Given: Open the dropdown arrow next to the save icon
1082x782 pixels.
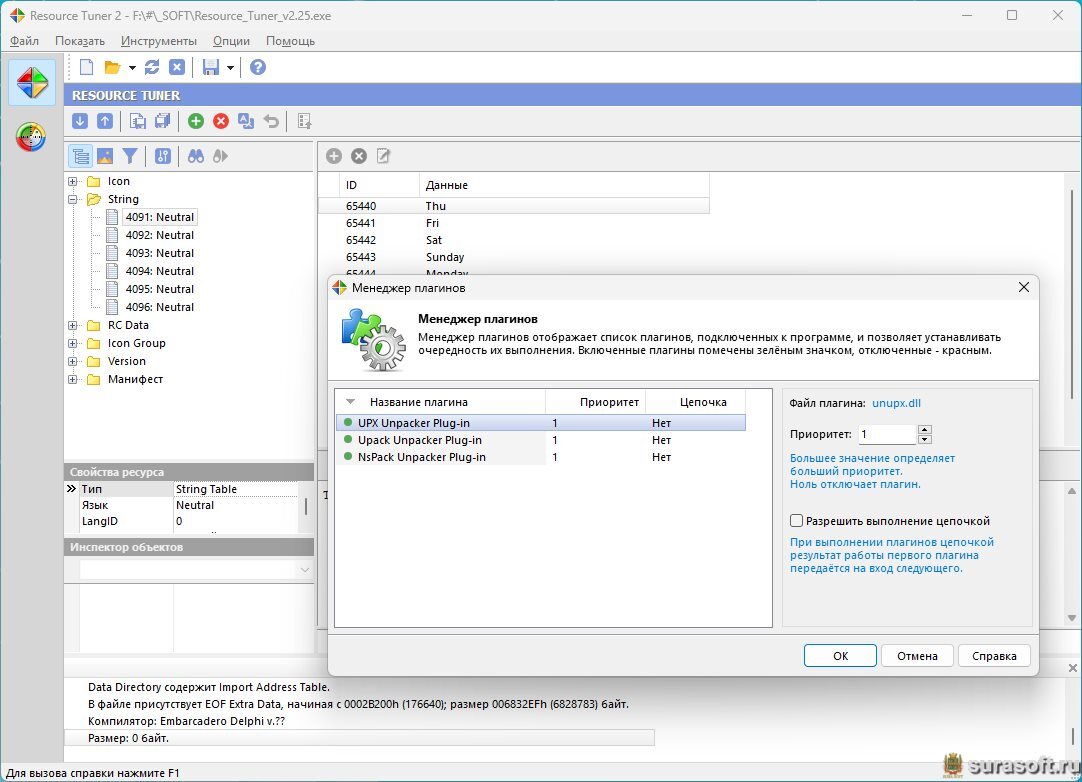Looking at the screenshot, I should coord(230,68).
